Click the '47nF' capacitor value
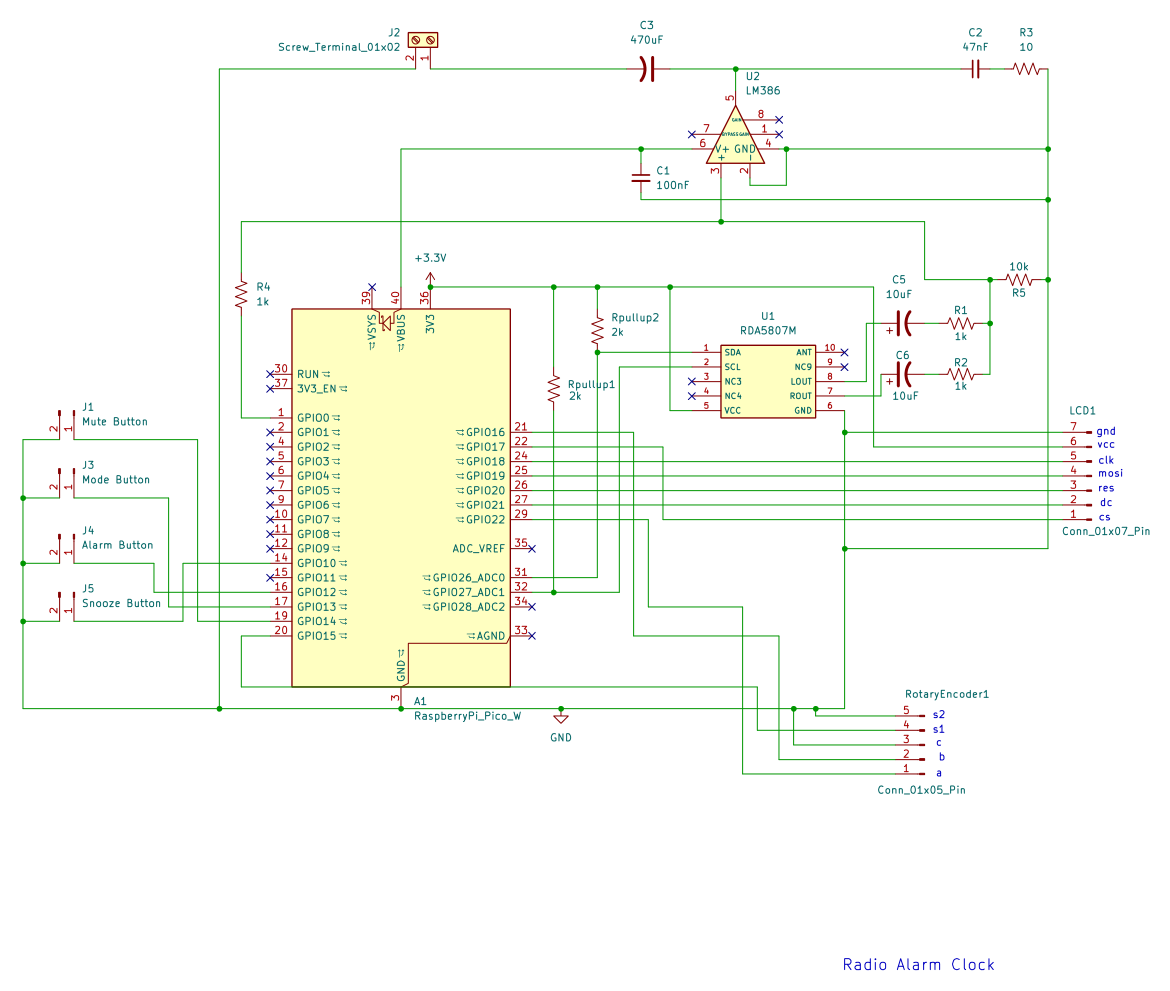 point(975,47)
